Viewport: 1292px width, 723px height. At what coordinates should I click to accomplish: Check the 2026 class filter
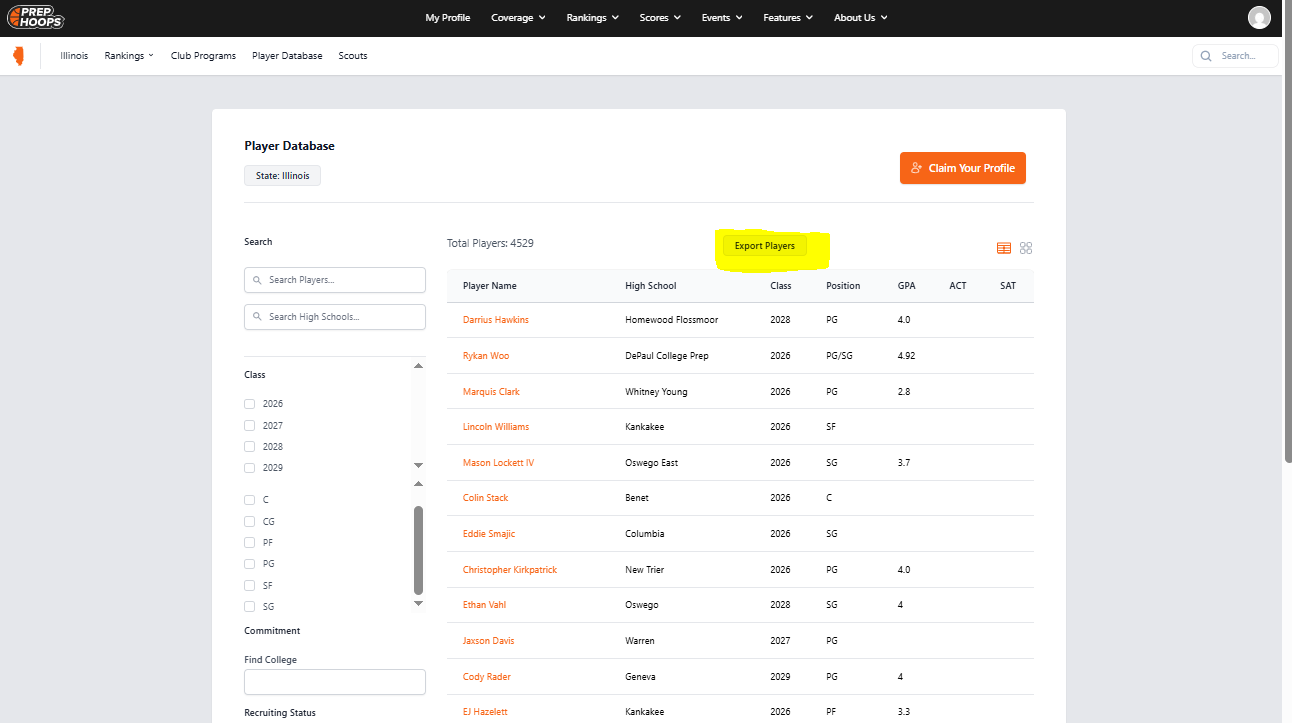[x=249, y=403]
